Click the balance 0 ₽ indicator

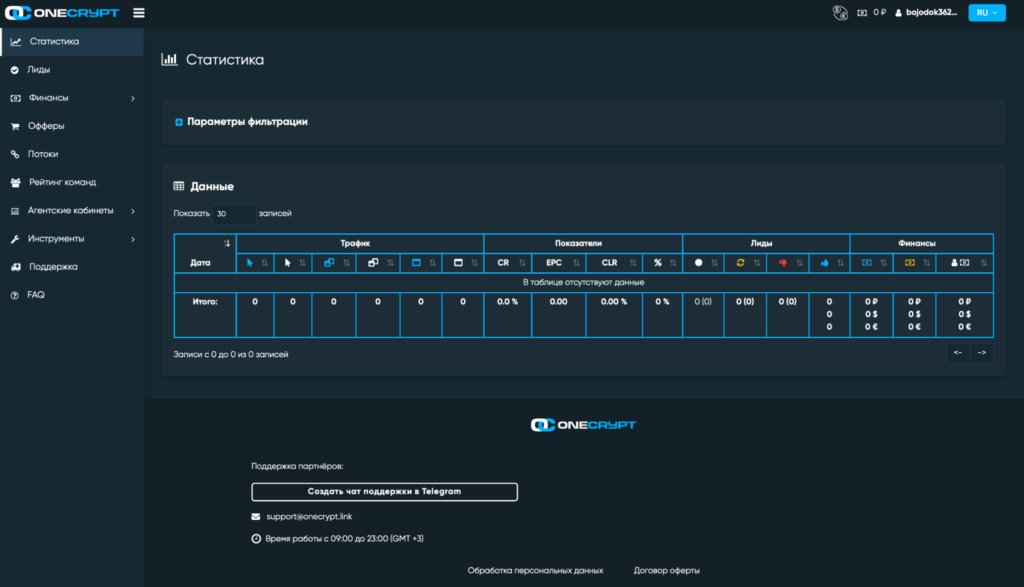[x=872, y=12]
